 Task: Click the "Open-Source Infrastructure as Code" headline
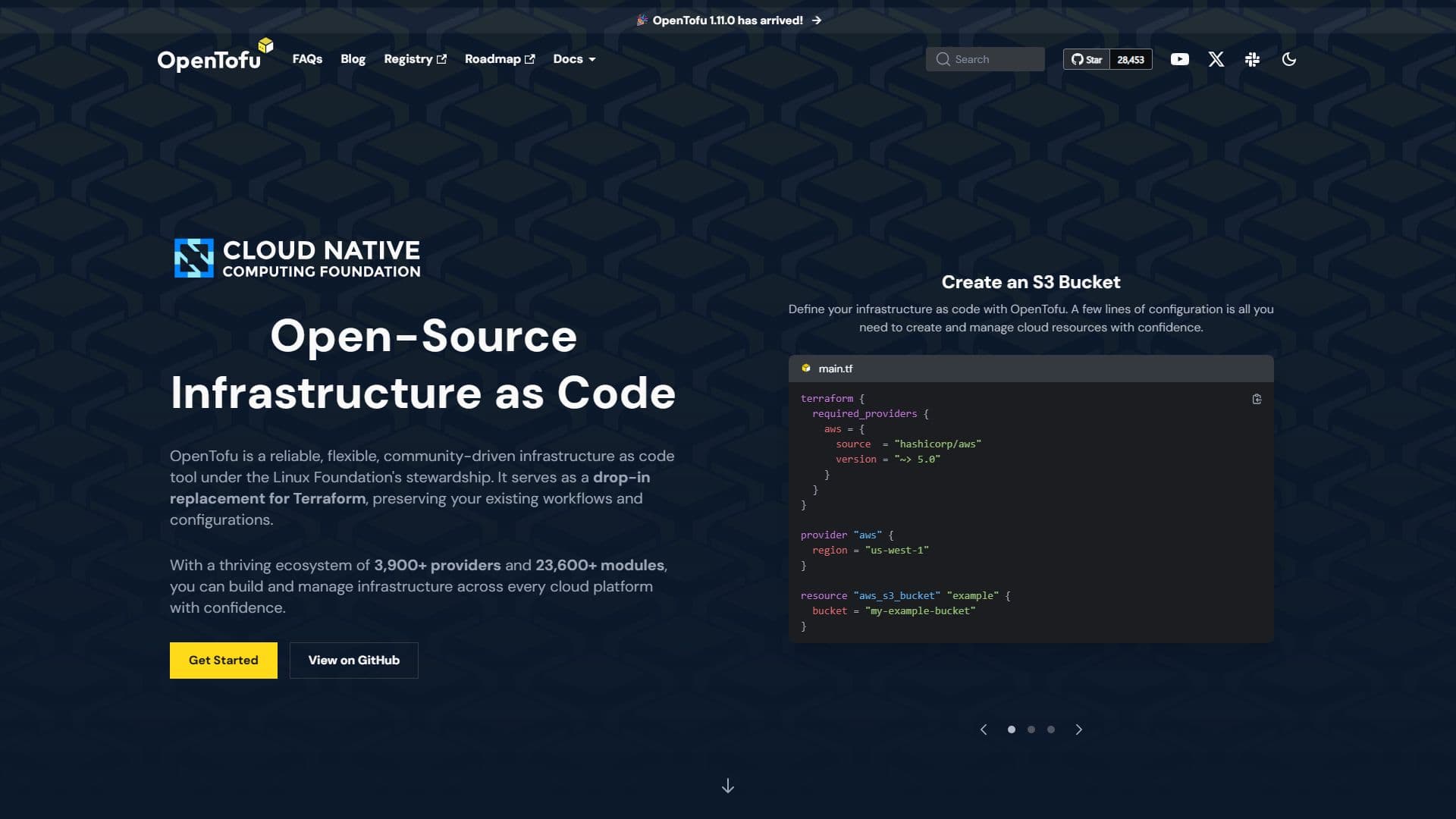(x=423, y=364)
